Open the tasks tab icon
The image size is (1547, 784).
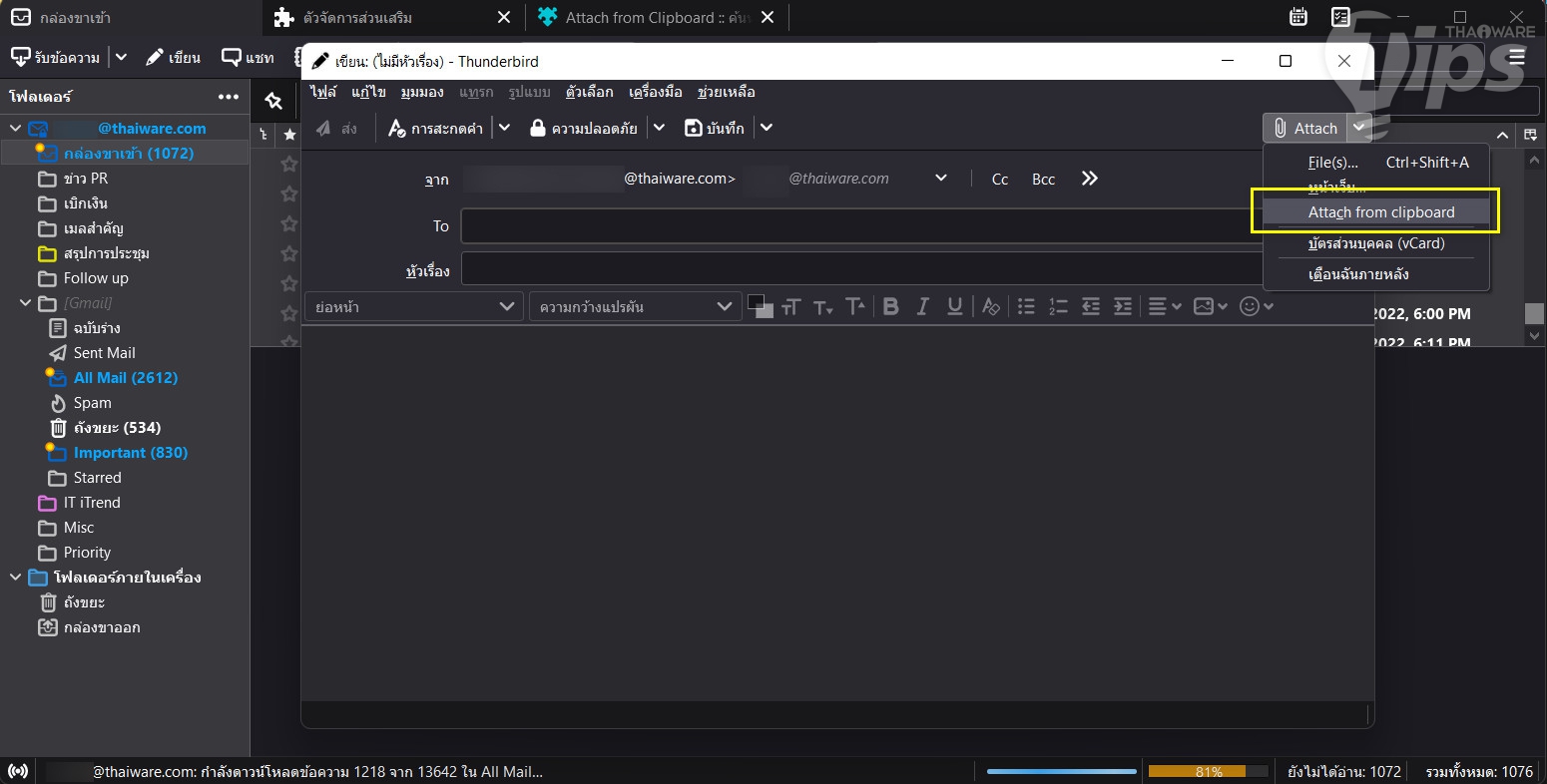coord(1340,17)
